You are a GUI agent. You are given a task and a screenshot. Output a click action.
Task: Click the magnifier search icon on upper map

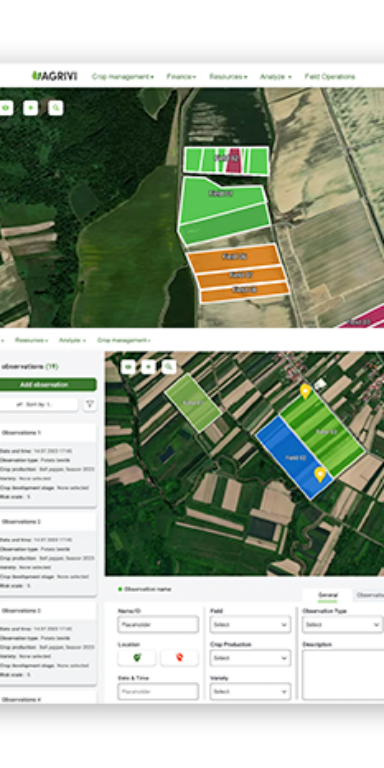click(56, 108)
